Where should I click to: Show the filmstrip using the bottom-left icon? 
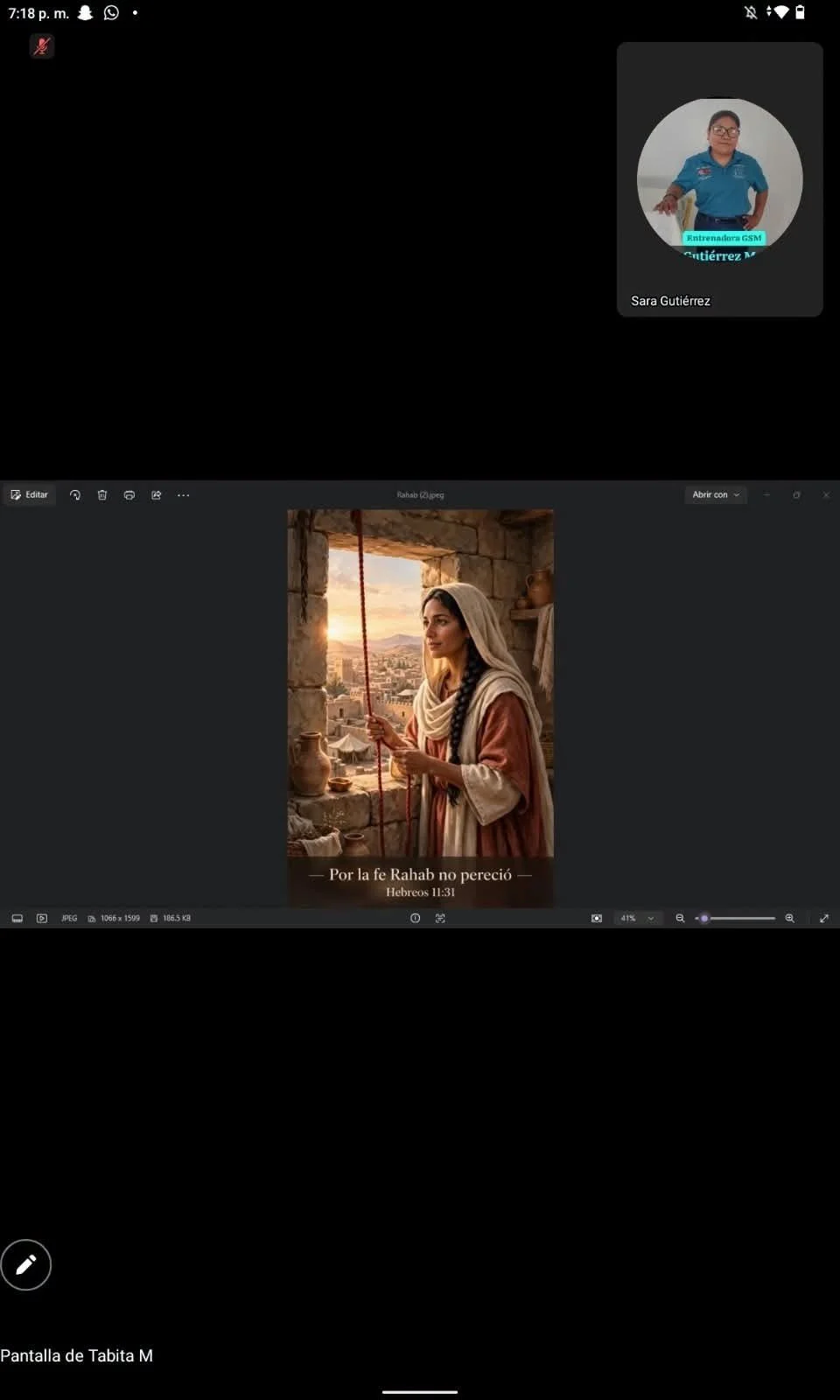17,919
